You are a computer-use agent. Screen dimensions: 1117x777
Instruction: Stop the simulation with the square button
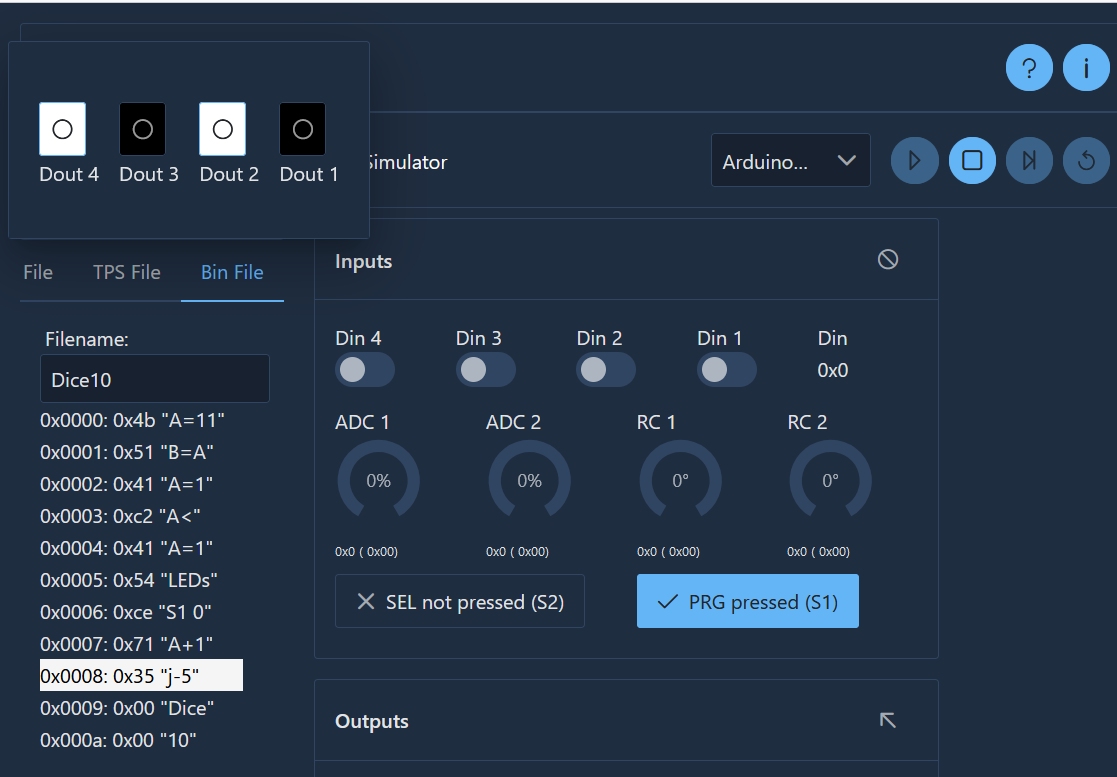tap(972, 160)
